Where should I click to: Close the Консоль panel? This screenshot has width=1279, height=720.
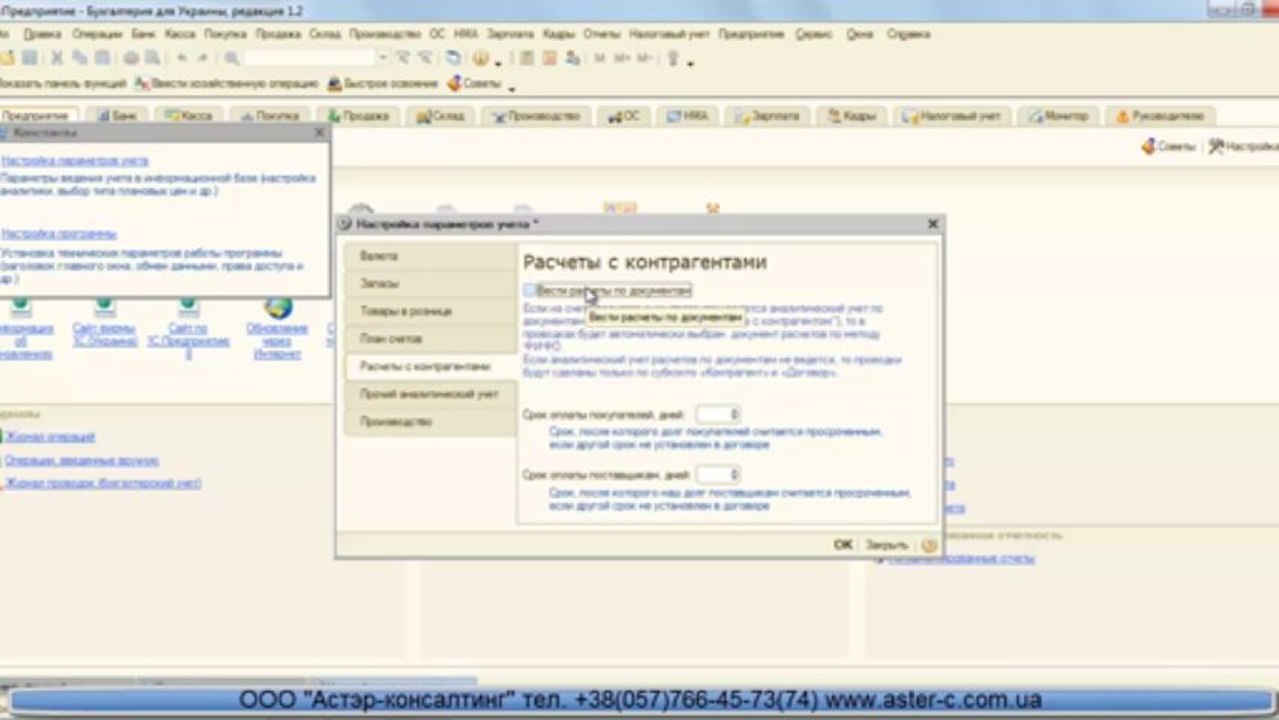pos(319,133)
